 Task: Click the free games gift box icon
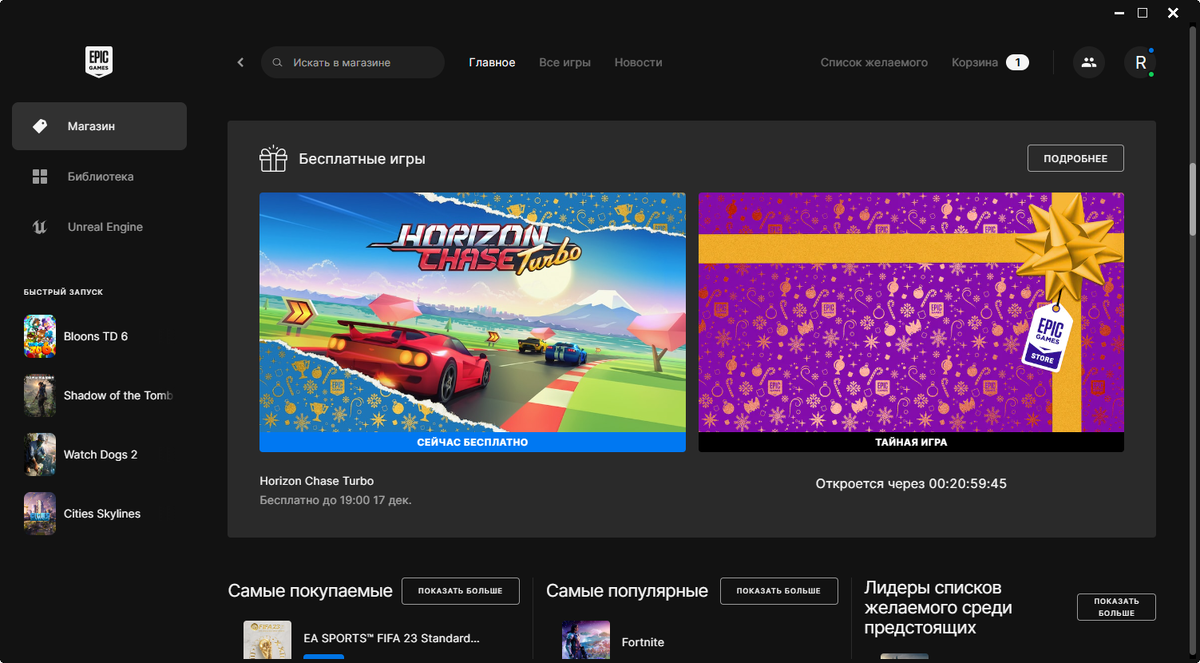click(x=273, y=159)
